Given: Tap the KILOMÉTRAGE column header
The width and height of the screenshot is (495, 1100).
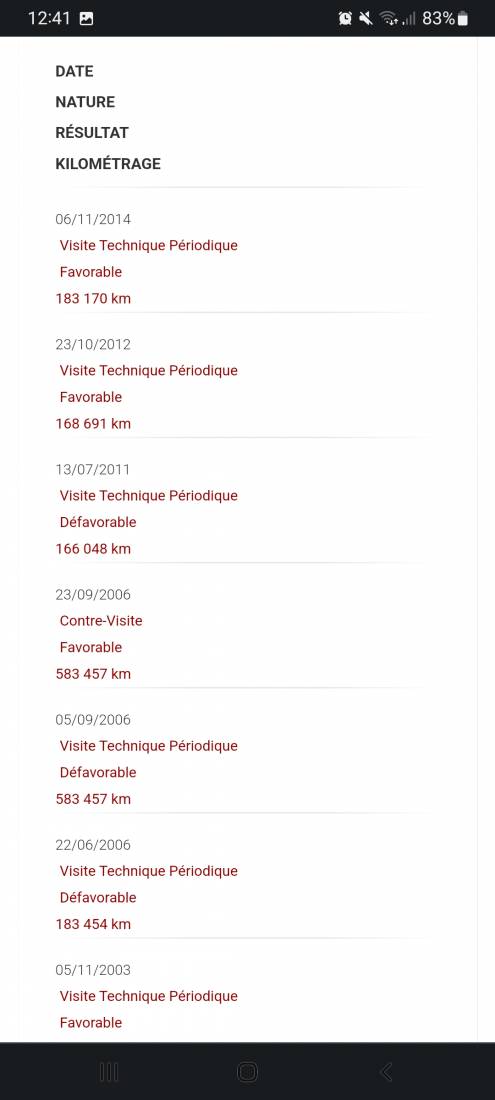Looking at the screenshot, I should [x=108, y=163].
